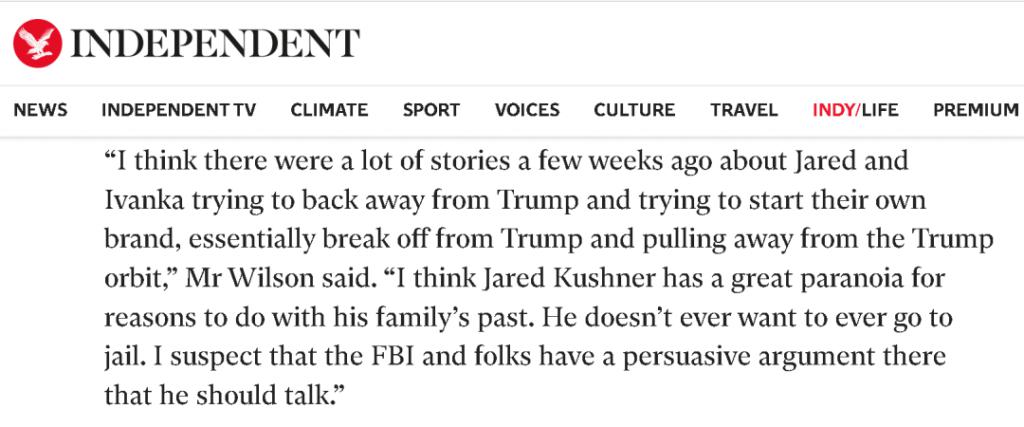Click the word "jail" in the article text

pos(120,356)
